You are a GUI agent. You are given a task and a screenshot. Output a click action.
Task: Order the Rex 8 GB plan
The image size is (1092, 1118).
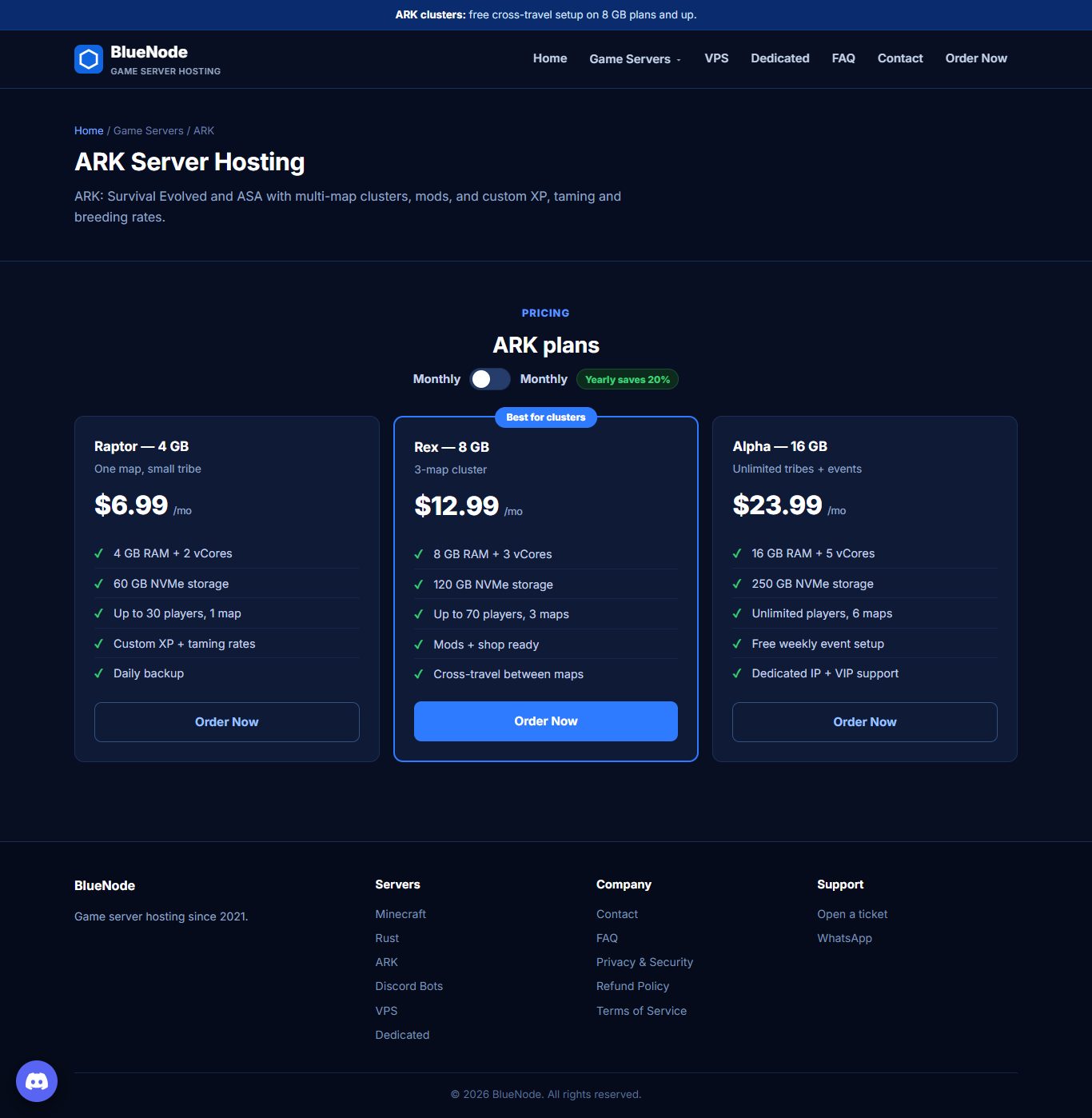tap(546, 721)
